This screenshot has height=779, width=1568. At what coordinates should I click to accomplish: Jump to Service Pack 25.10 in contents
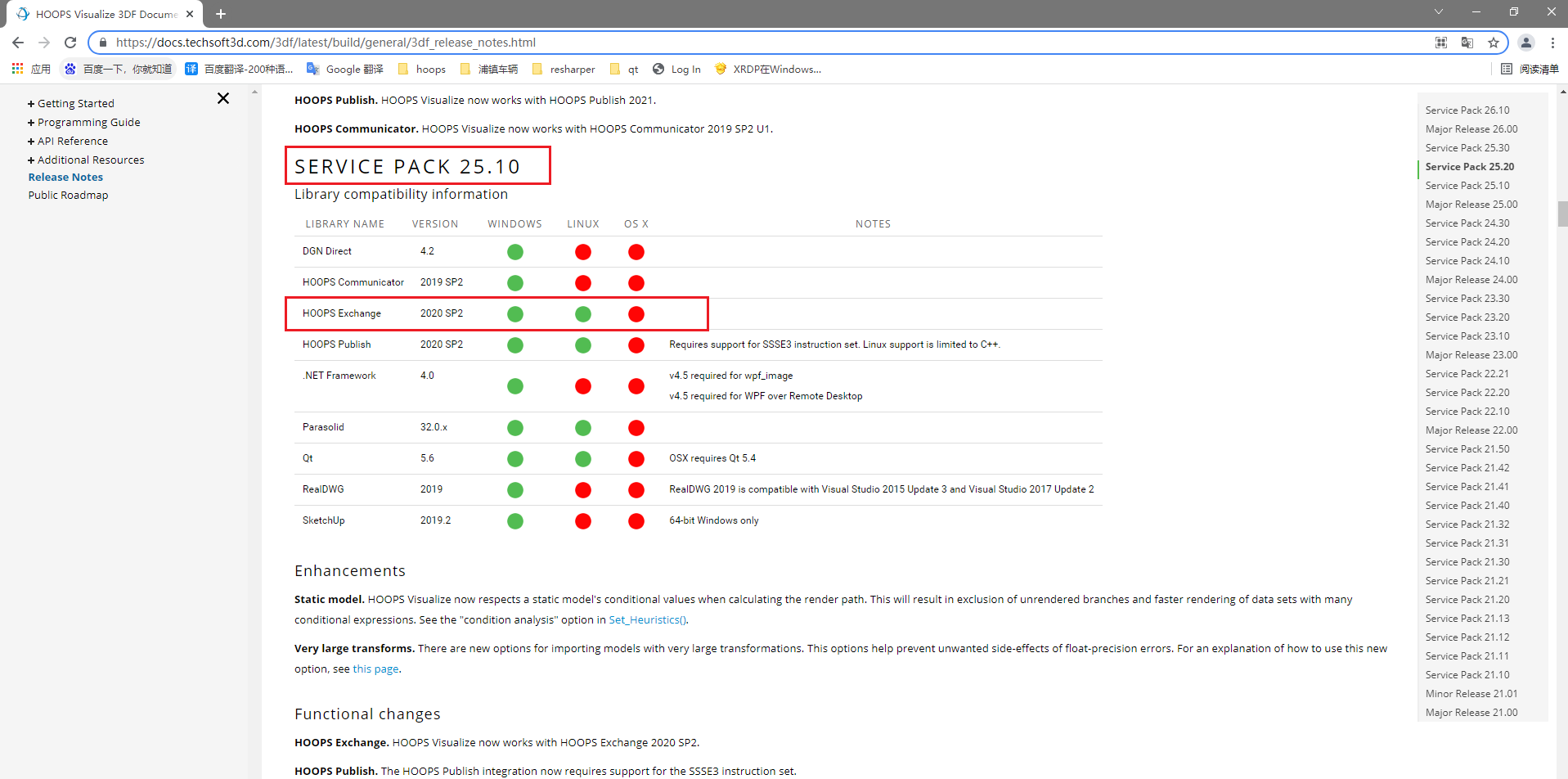click(x=1467, y=186)
